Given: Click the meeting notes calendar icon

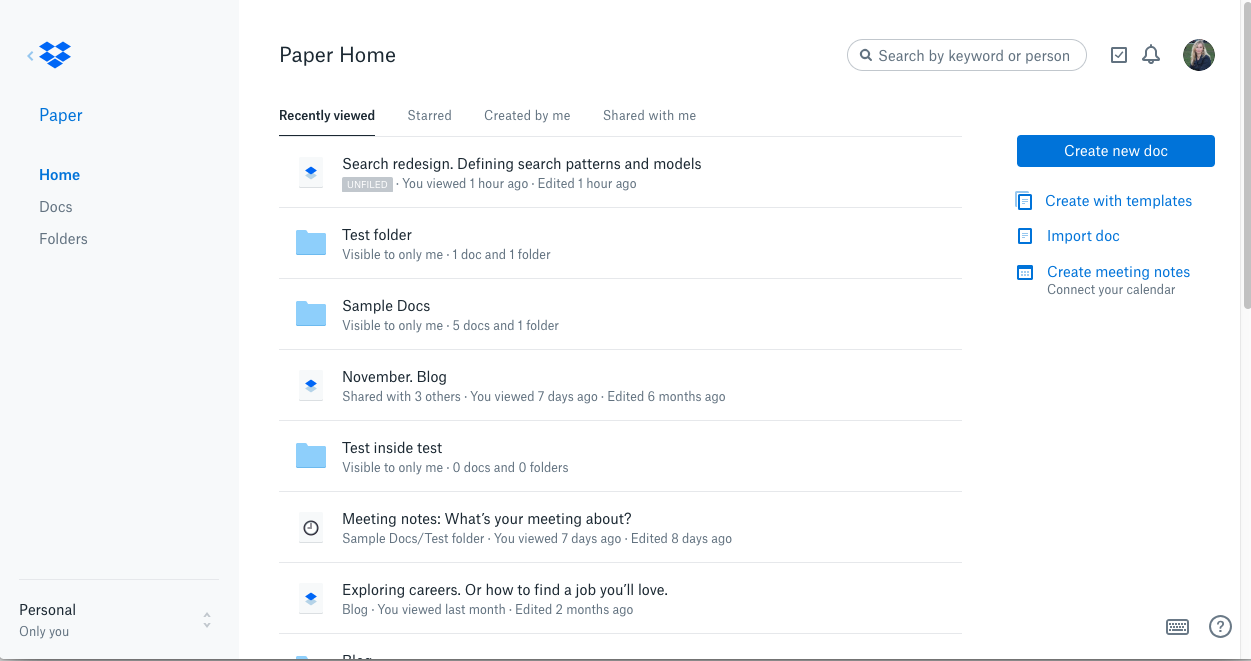Looking at the screenshot, I should (1024, 272).
